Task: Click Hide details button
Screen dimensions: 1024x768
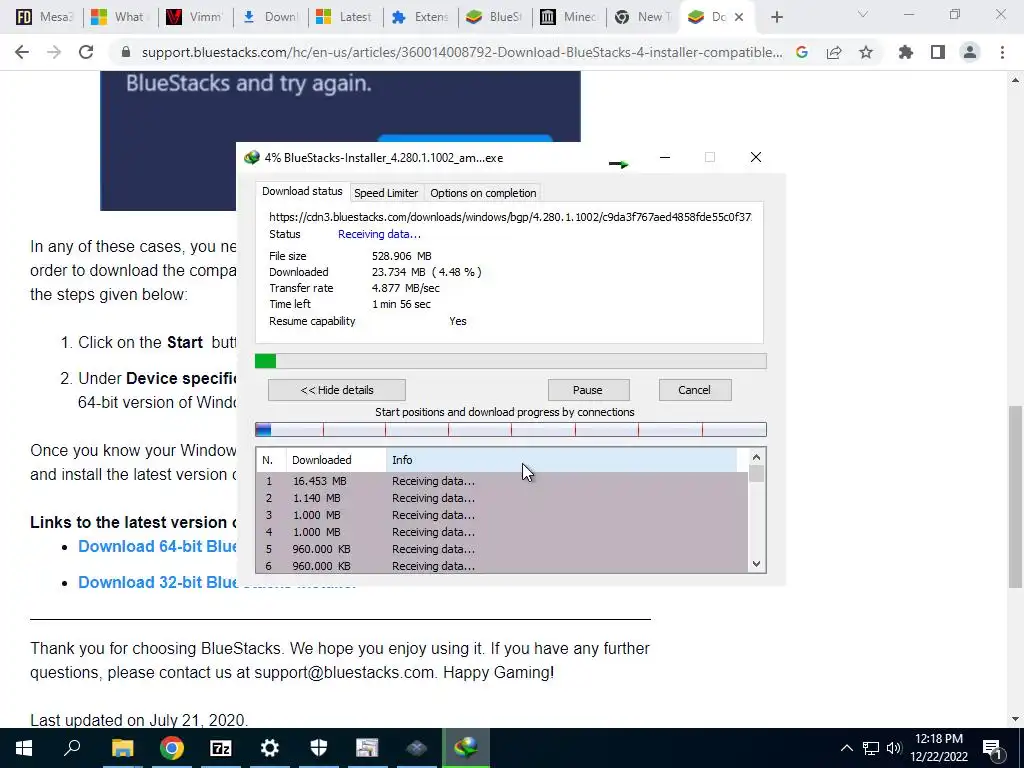Action: point(337,390)
